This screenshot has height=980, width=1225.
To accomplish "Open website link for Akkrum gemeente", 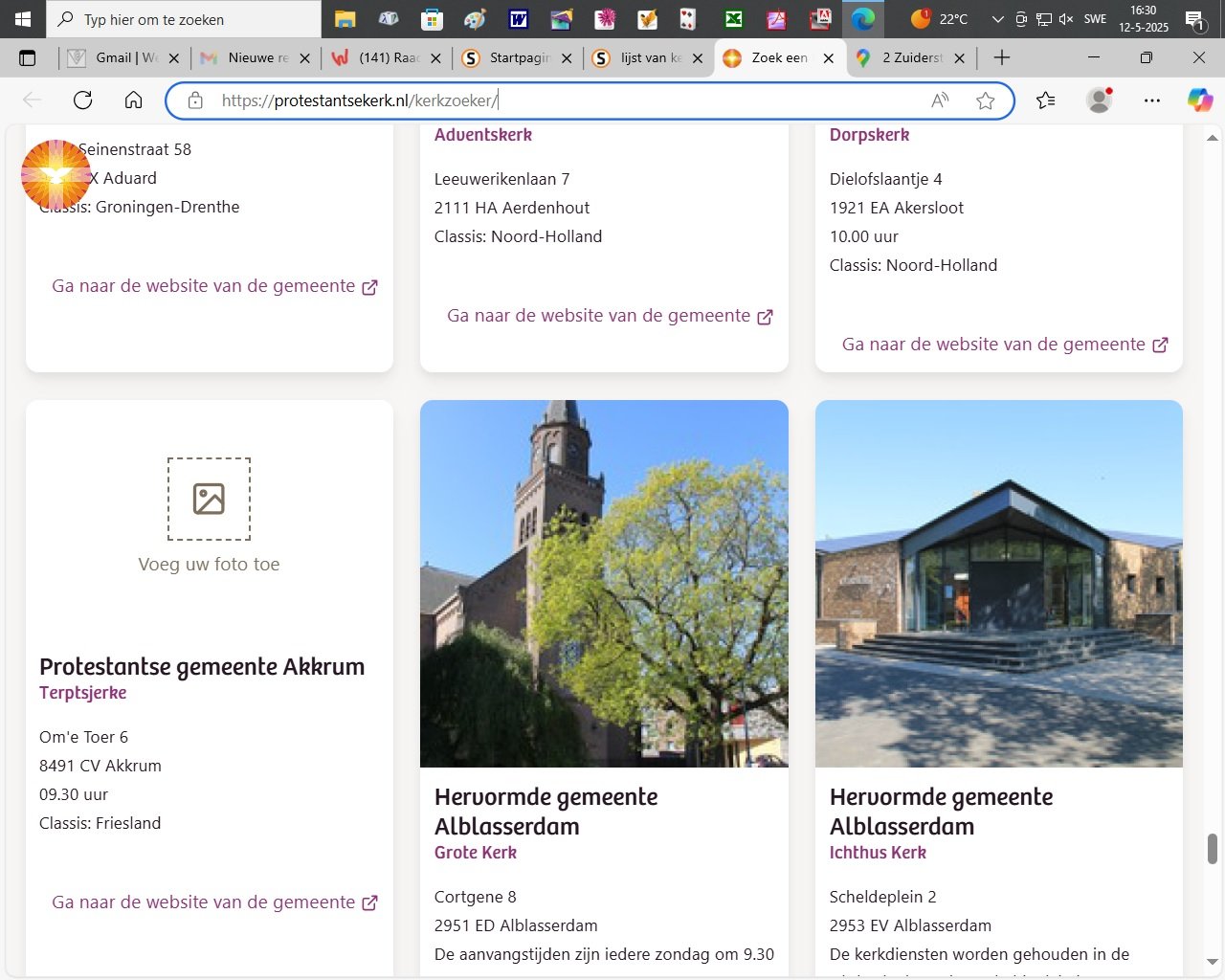I will 214,902.
